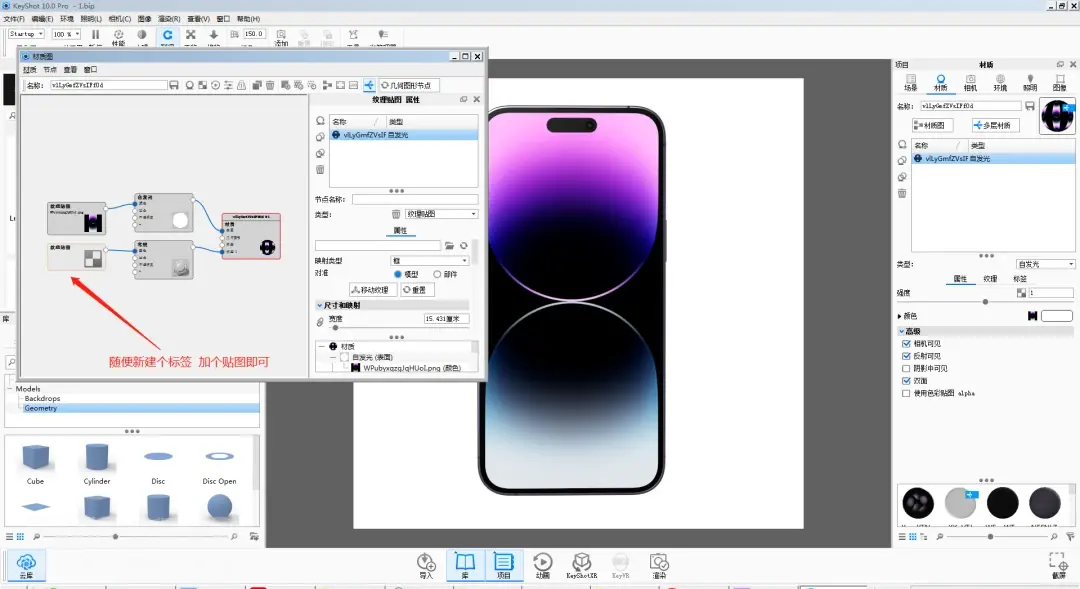Select the 模型 radio button
This screenshot has height=589, width=1080.
(x=397, y=274)
